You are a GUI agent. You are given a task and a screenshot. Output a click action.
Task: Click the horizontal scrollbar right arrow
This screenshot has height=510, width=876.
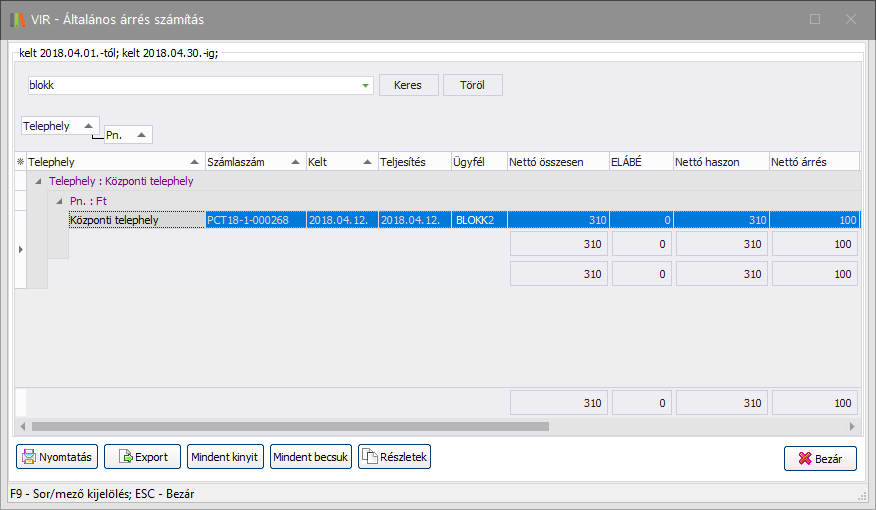(x=852, y=426)
